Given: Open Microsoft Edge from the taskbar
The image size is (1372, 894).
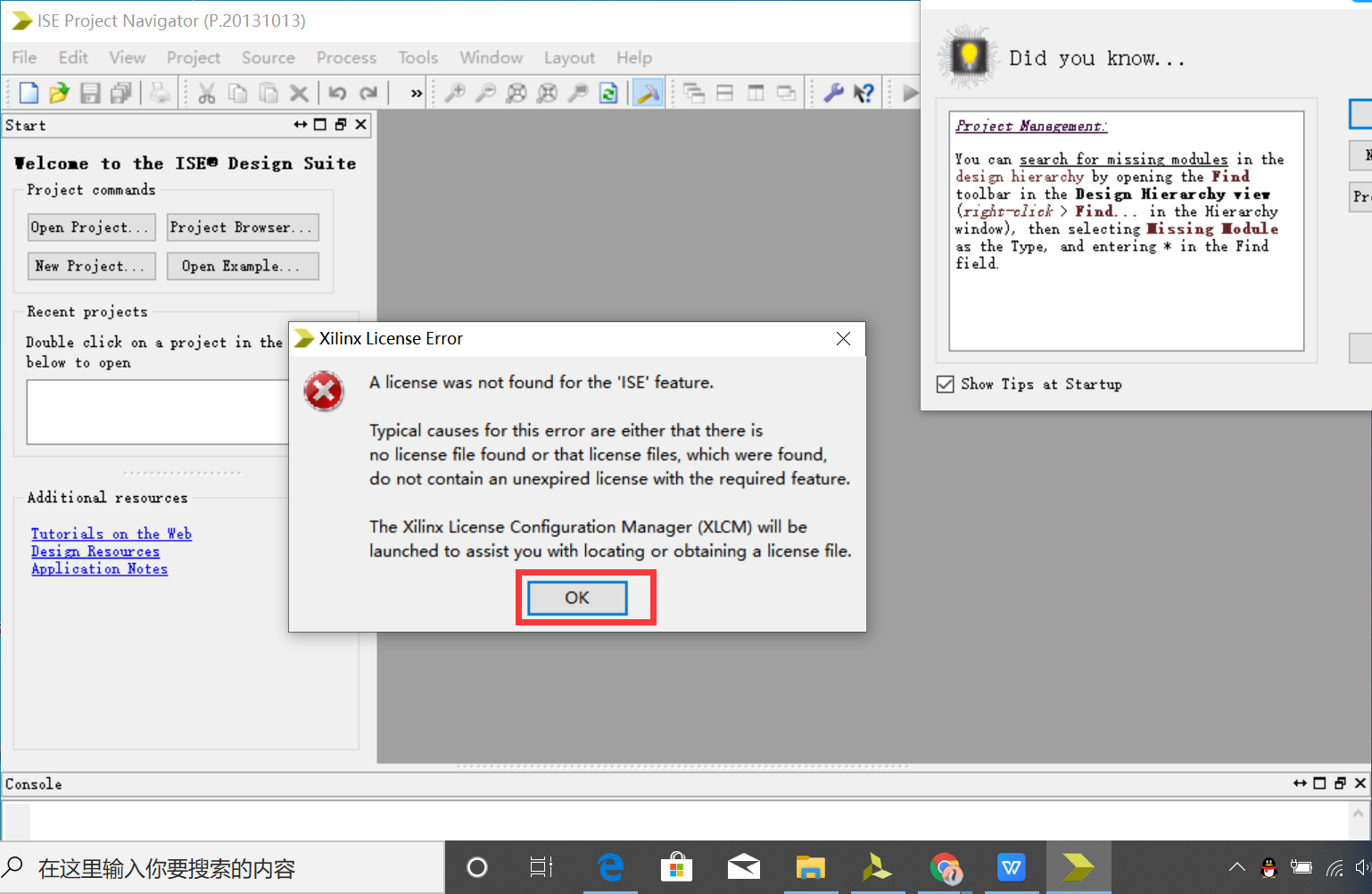Looking at the screenshot, I should point(611,867).
